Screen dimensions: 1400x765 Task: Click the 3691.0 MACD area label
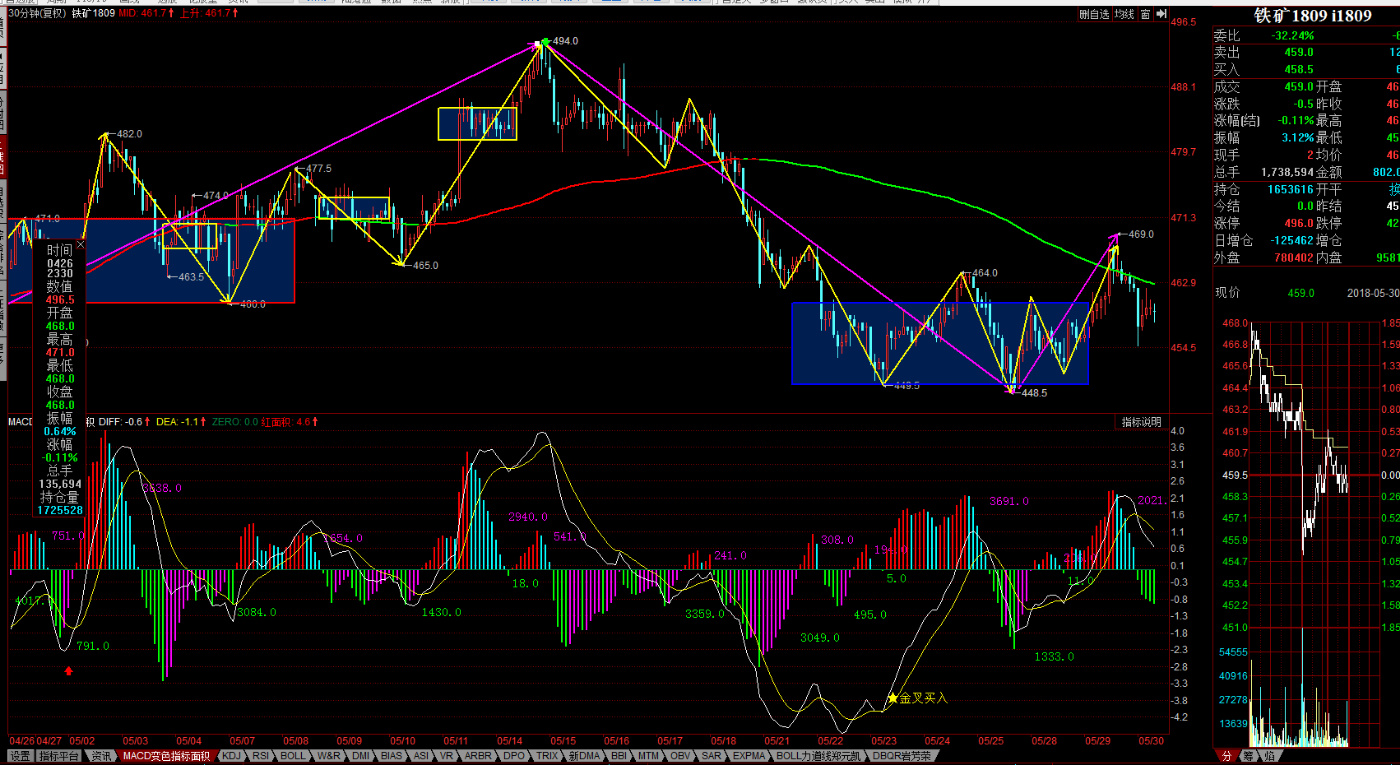pyautogui.click(x=1009, y=501)
